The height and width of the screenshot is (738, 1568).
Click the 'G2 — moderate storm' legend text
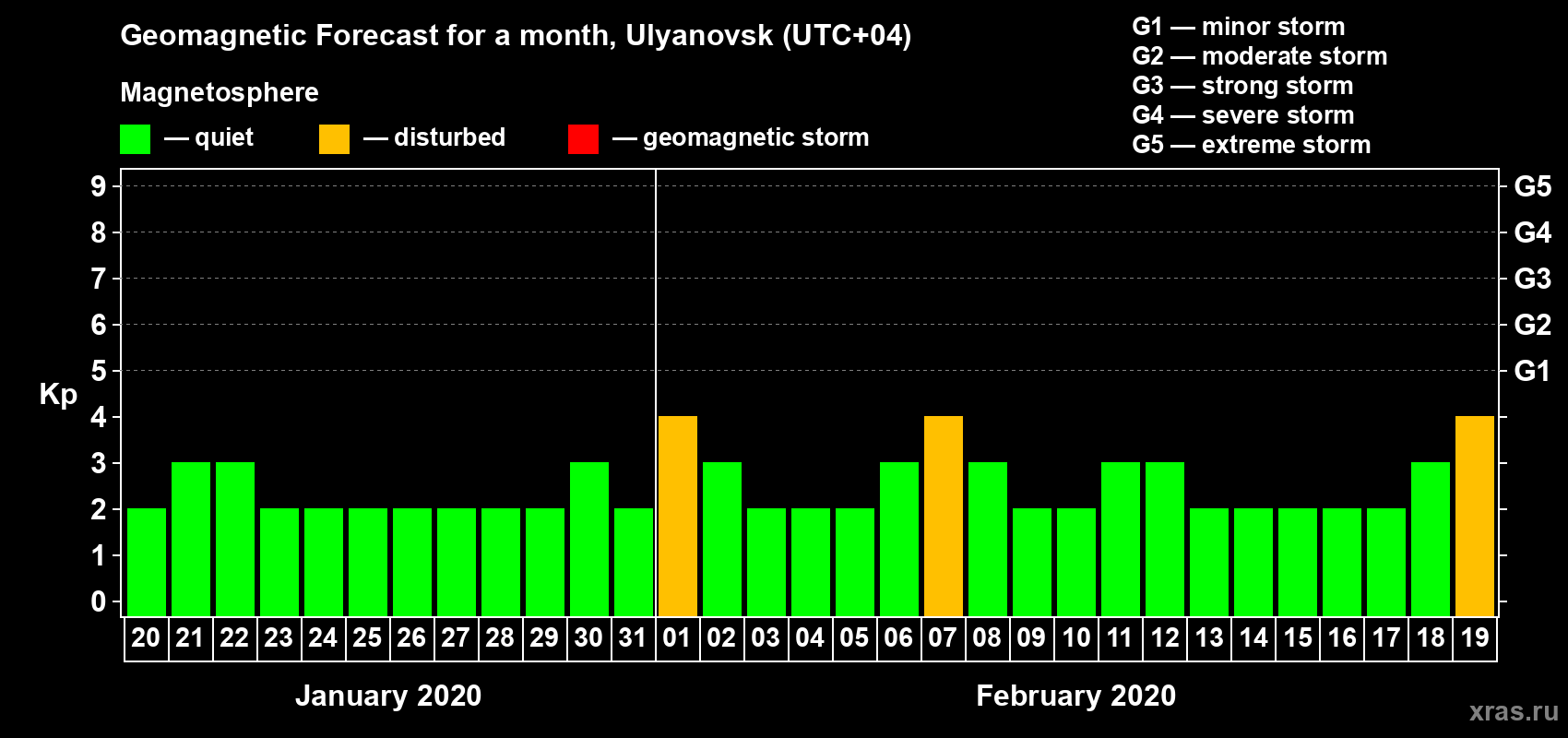point(1260,56)
